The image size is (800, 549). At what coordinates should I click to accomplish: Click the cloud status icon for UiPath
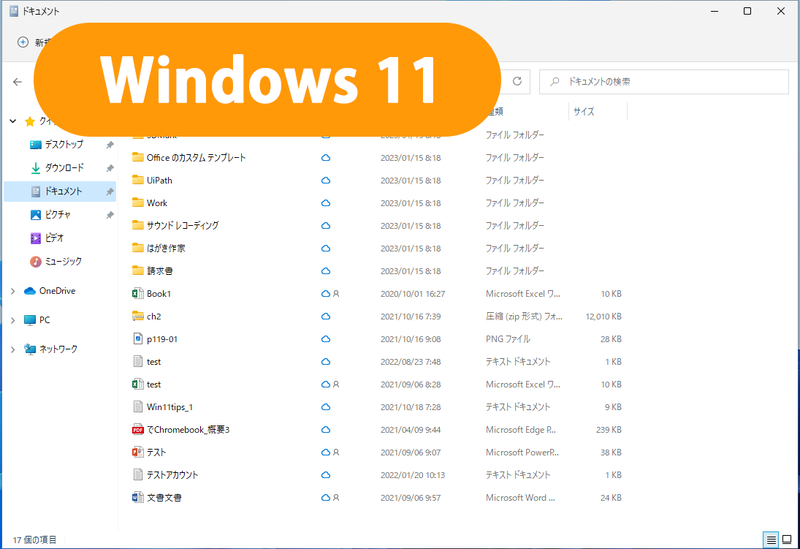pos(326,181)
